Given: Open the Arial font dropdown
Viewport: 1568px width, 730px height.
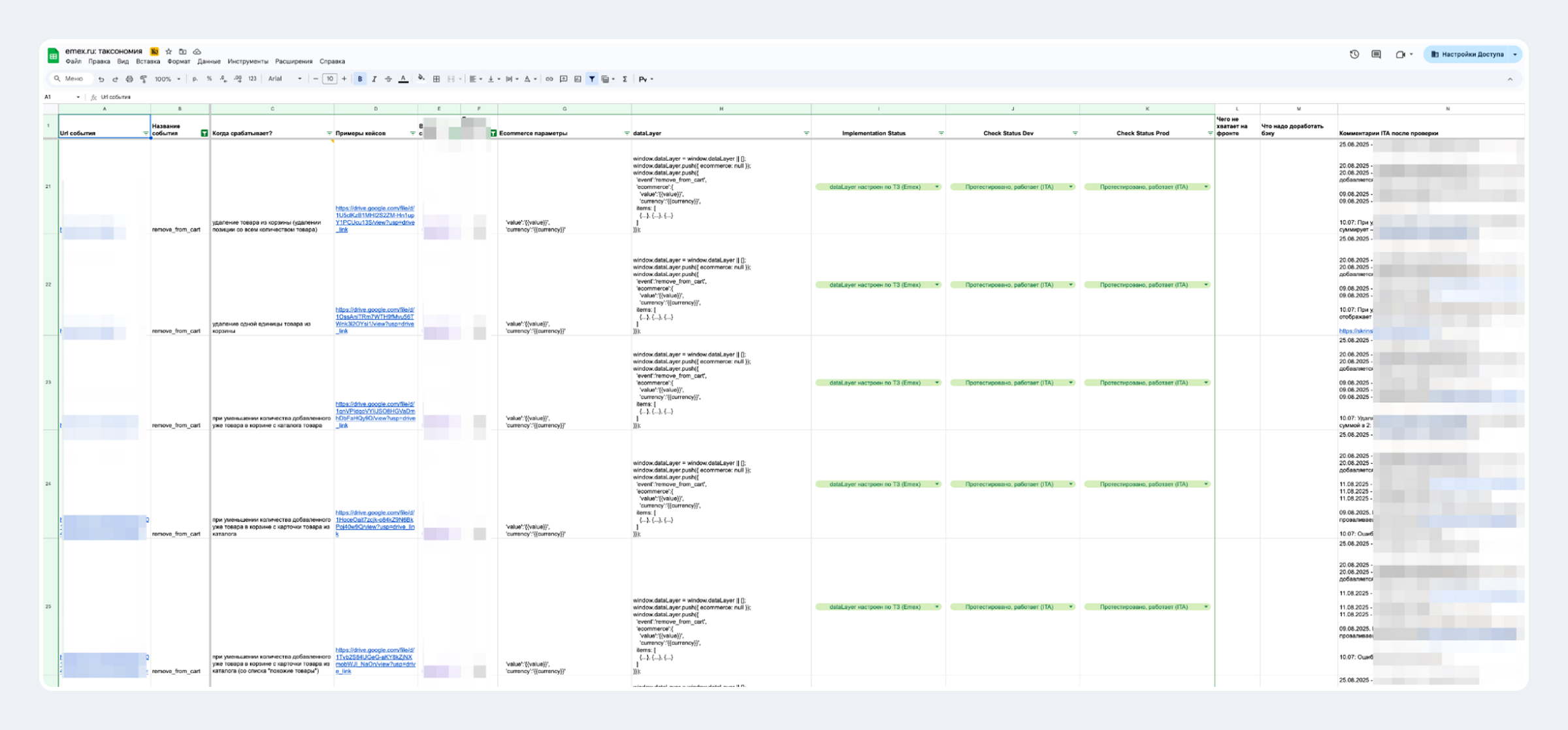Looking at the screenshot, I should tap(285, 79).
